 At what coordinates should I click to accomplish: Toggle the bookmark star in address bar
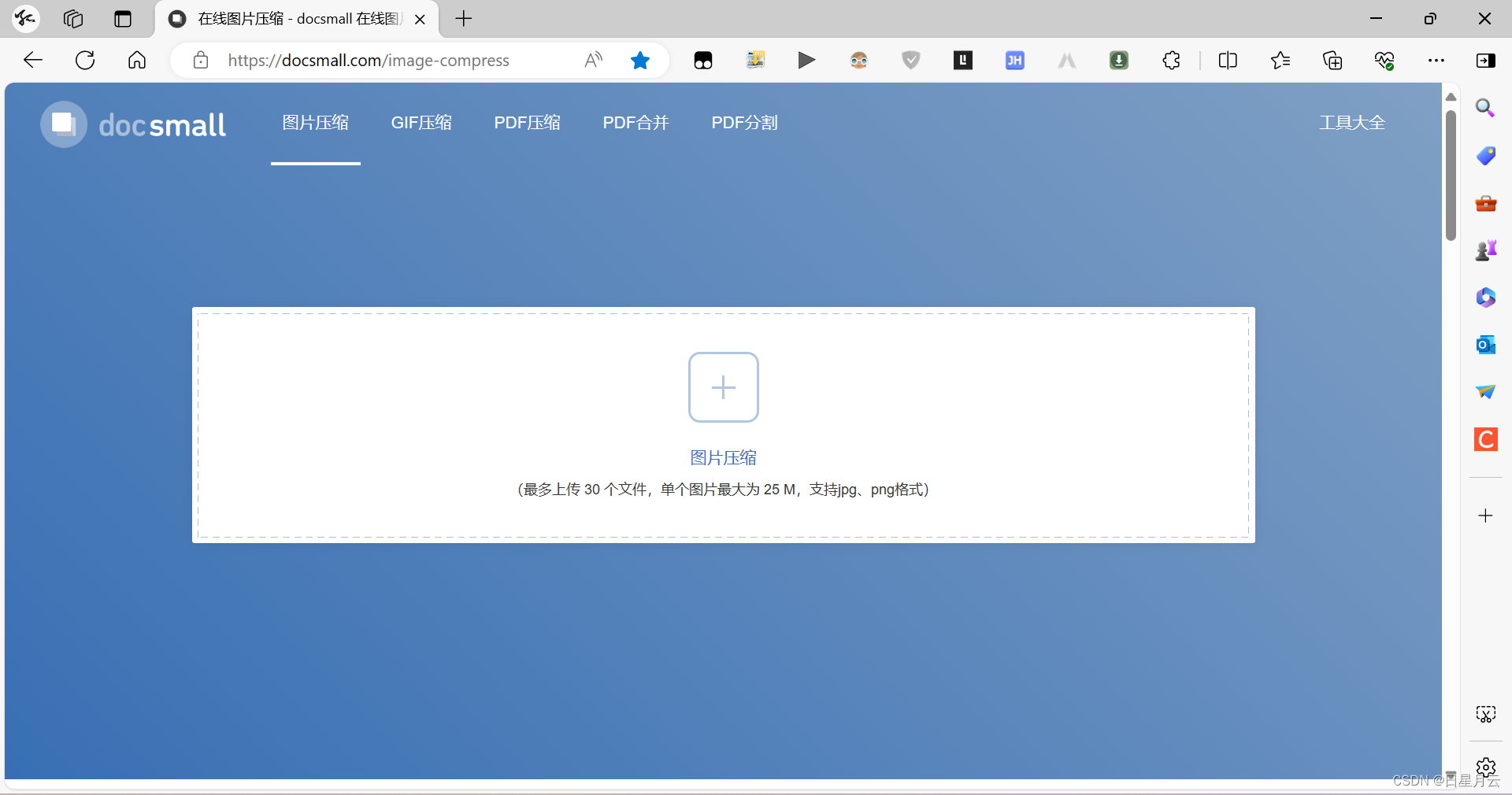639,61
